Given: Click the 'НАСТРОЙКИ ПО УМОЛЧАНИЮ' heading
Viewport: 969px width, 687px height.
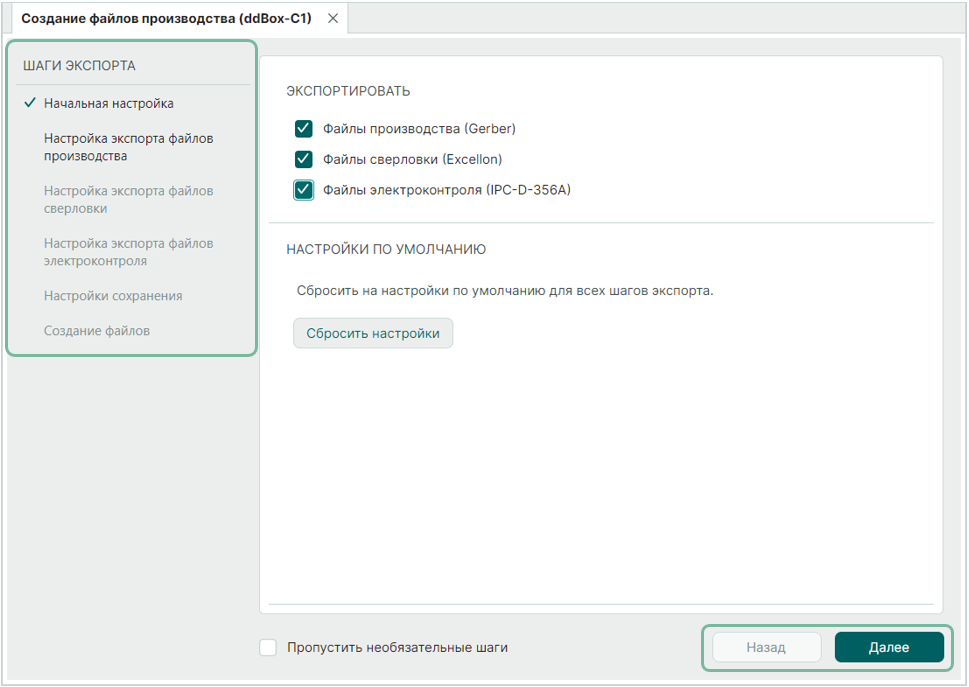Looking at the screenshot, I should [386, 250].
